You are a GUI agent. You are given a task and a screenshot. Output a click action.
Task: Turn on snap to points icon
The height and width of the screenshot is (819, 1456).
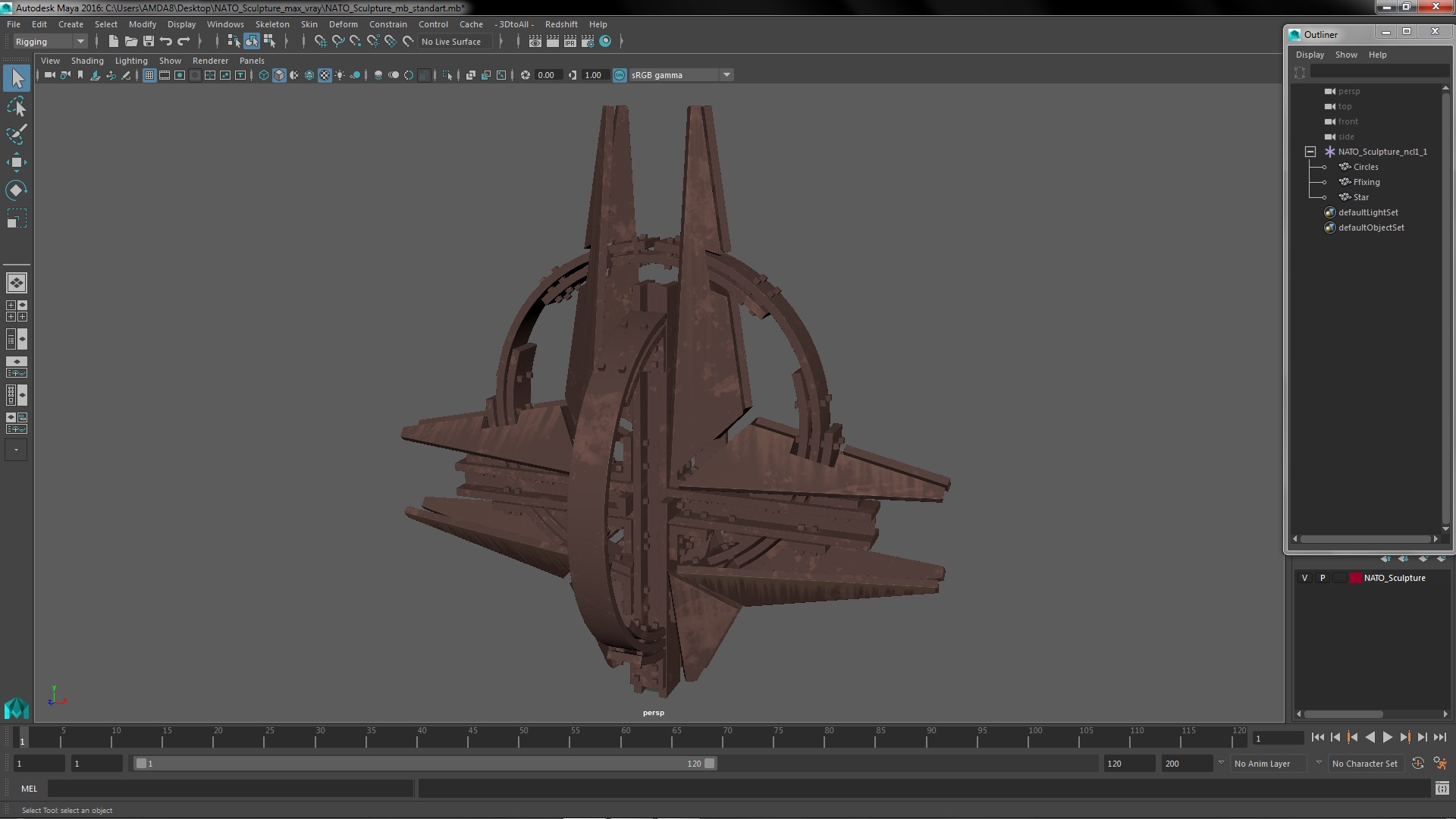click(355, 42)
